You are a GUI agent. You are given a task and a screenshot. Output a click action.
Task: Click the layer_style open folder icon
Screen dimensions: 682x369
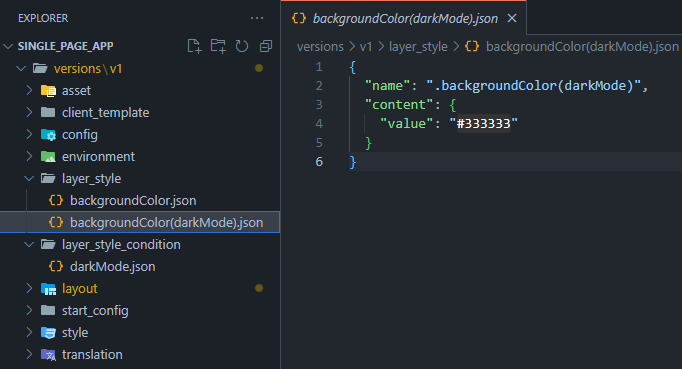[48, 178]
